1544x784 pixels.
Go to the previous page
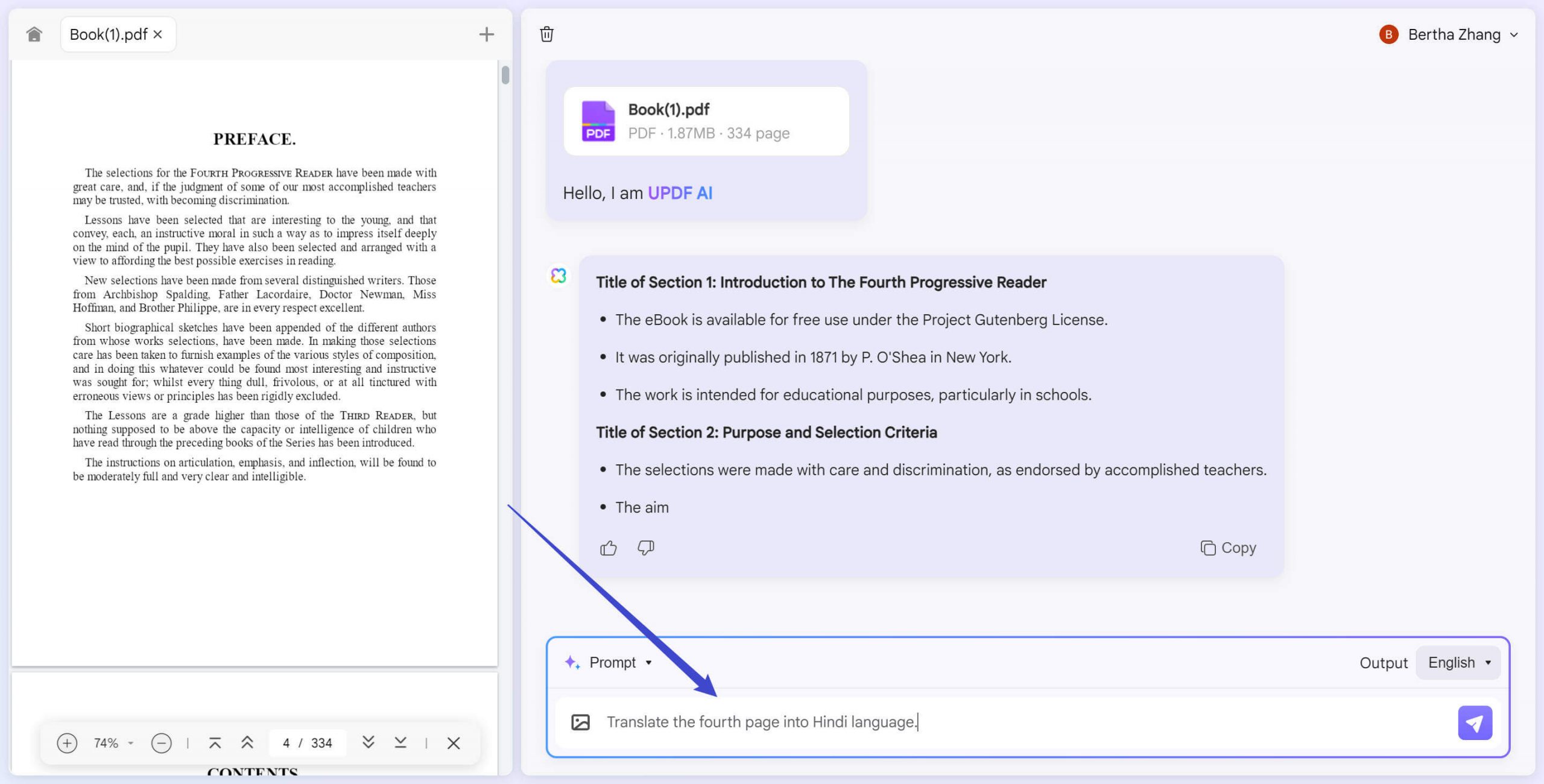(x=247, y=743)
